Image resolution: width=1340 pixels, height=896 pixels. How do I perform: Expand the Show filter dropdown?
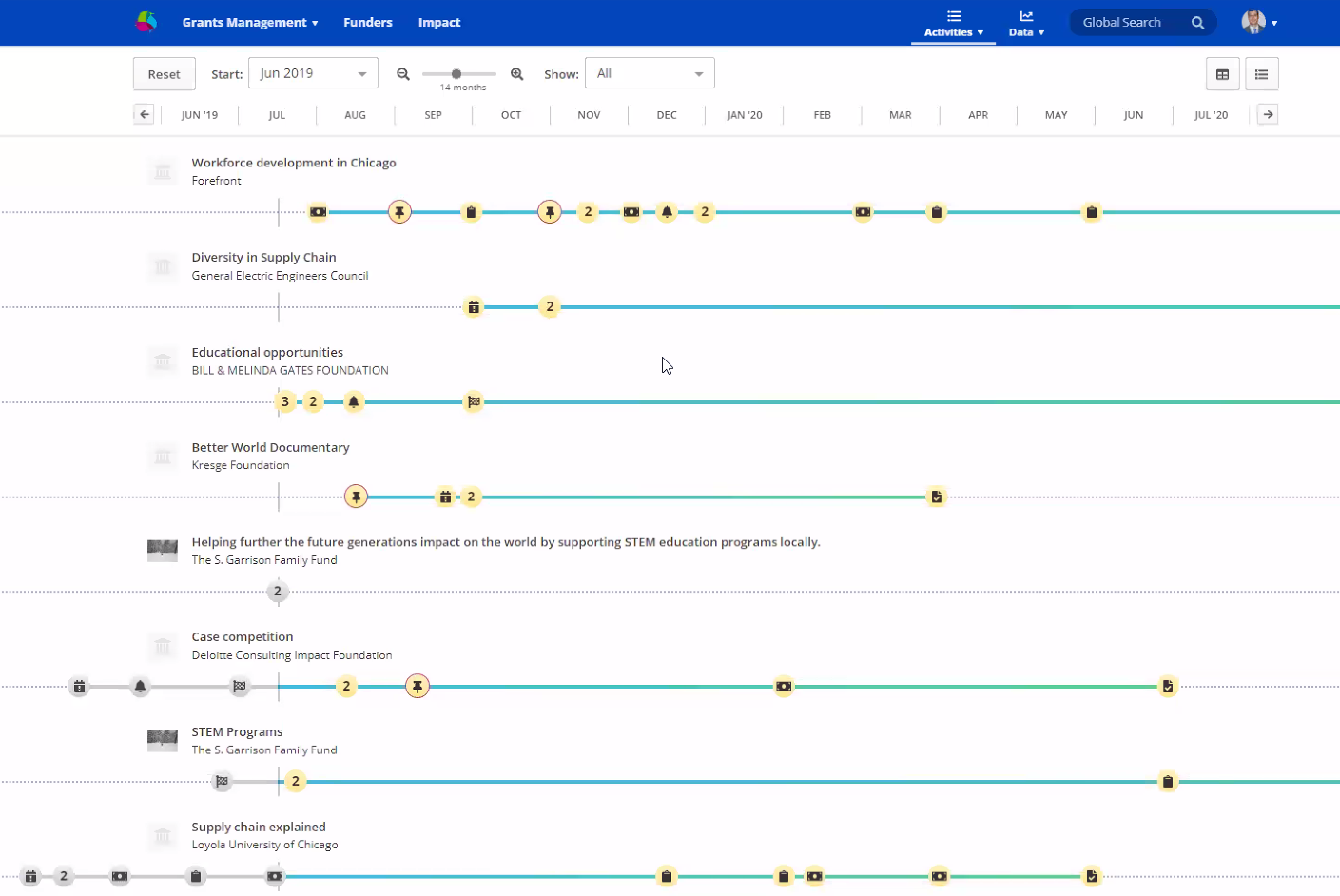[650, 73]
